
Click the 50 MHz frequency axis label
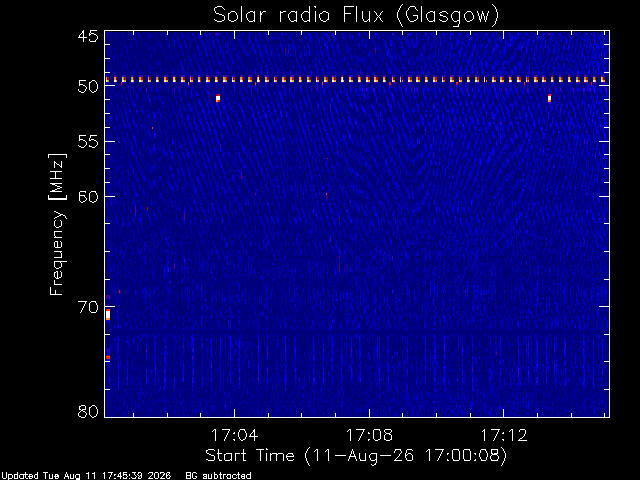[88, 87]
